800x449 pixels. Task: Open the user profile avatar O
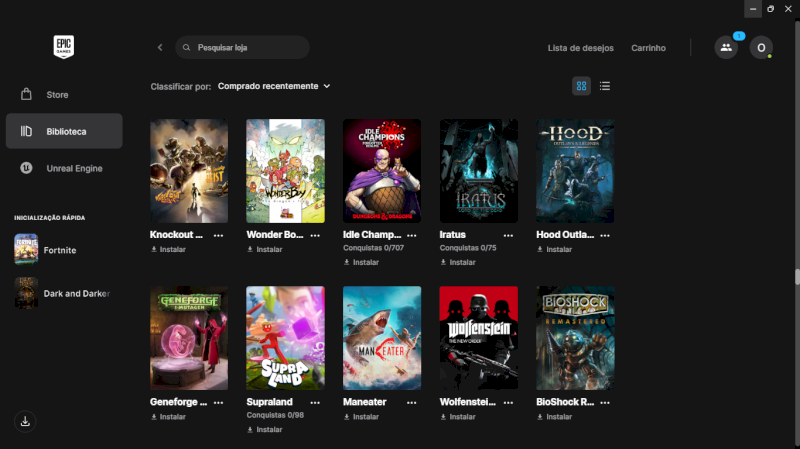(x=761, y=47)
